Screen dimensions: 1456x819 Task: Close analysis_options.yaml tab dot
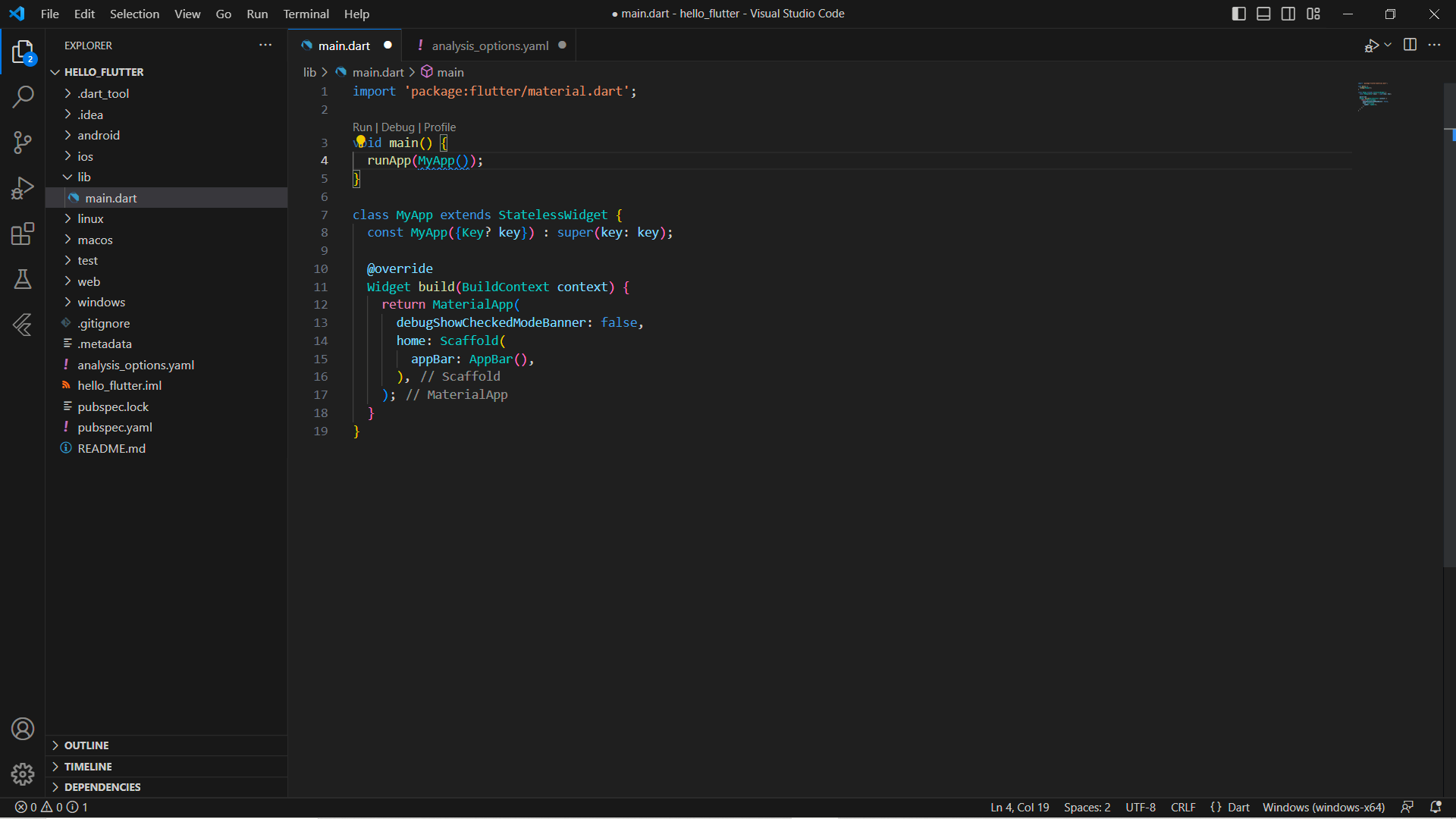563,45
